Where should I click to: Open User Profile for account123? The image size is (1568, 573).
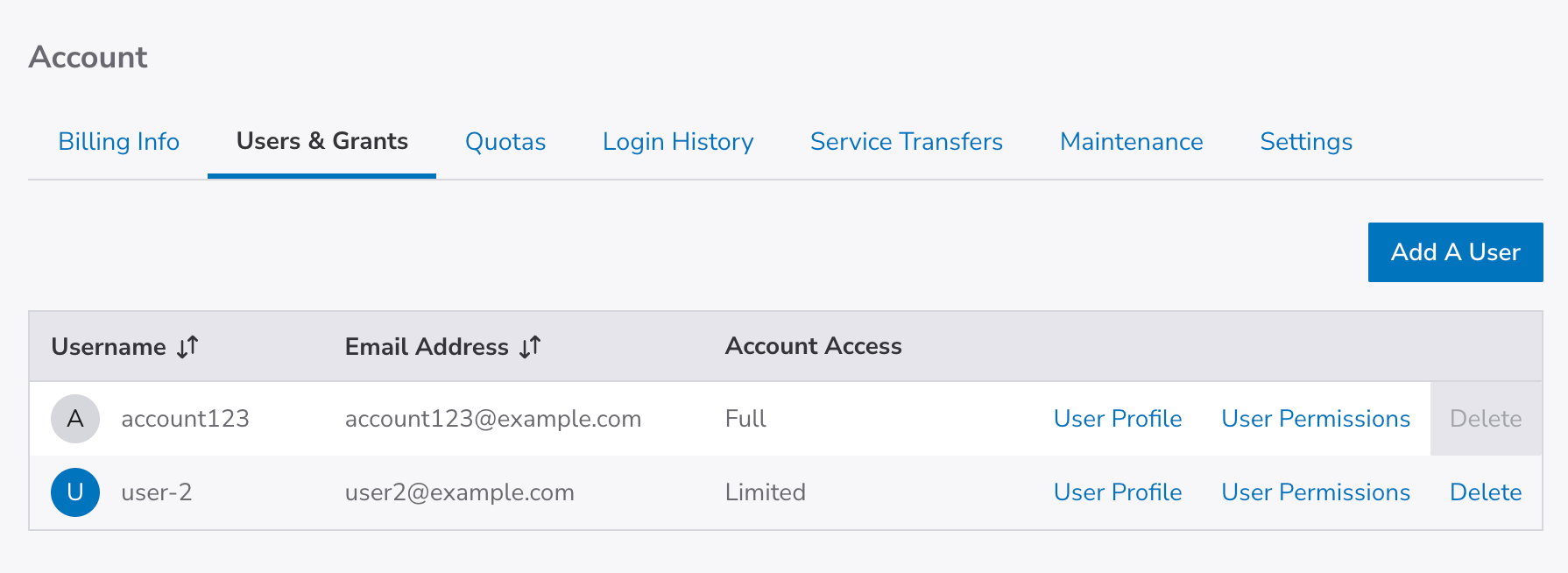click(1118, 419)
